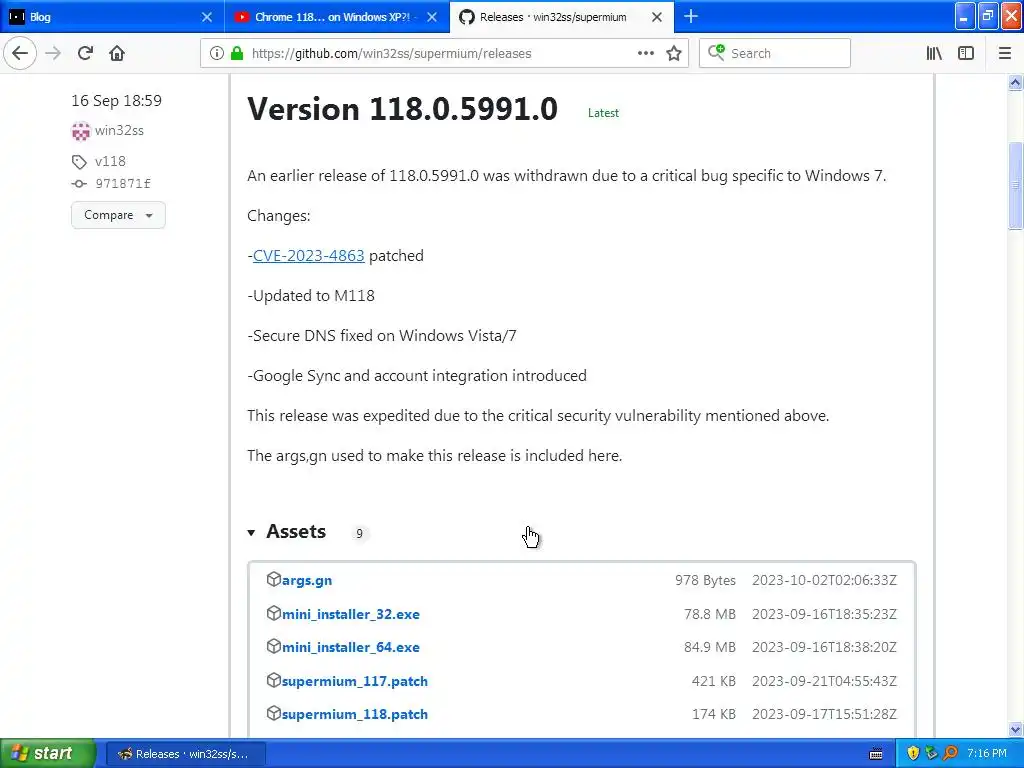Download supermium_117.patch

pos(355,681)
